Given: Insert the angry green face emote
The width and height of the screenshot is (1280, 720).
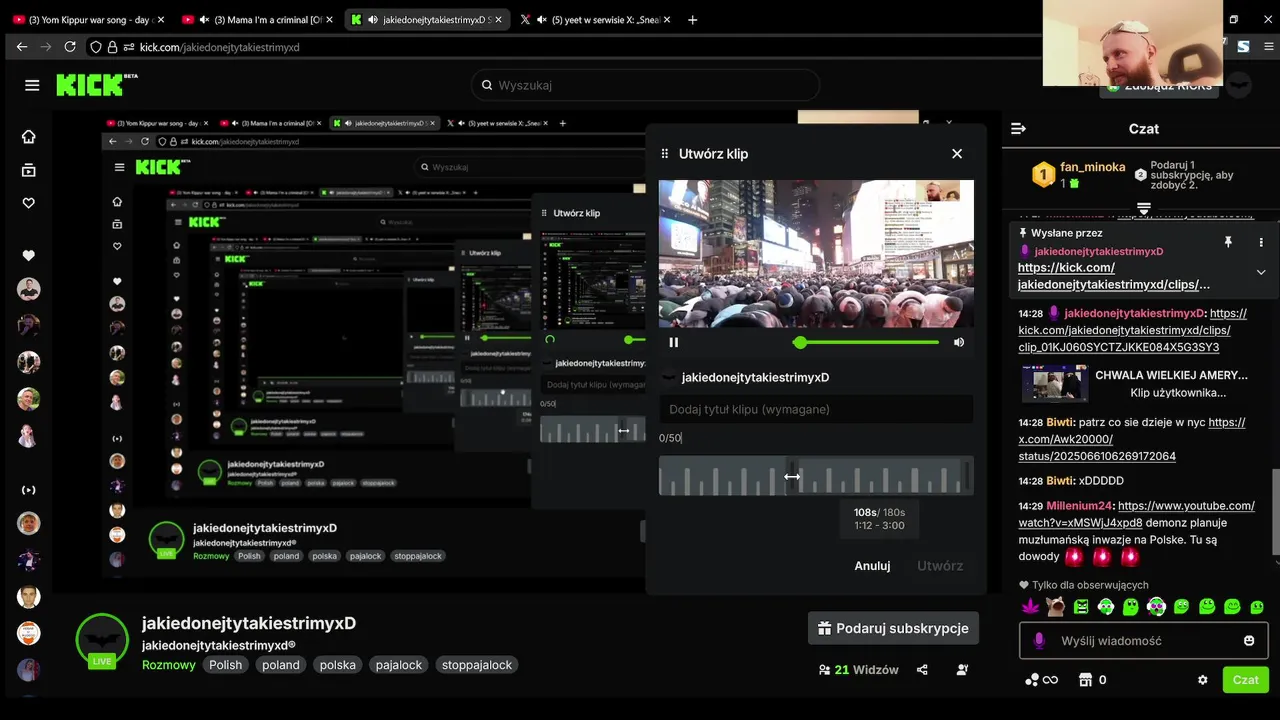Looking at the screenshot, I should (1081, 606).
